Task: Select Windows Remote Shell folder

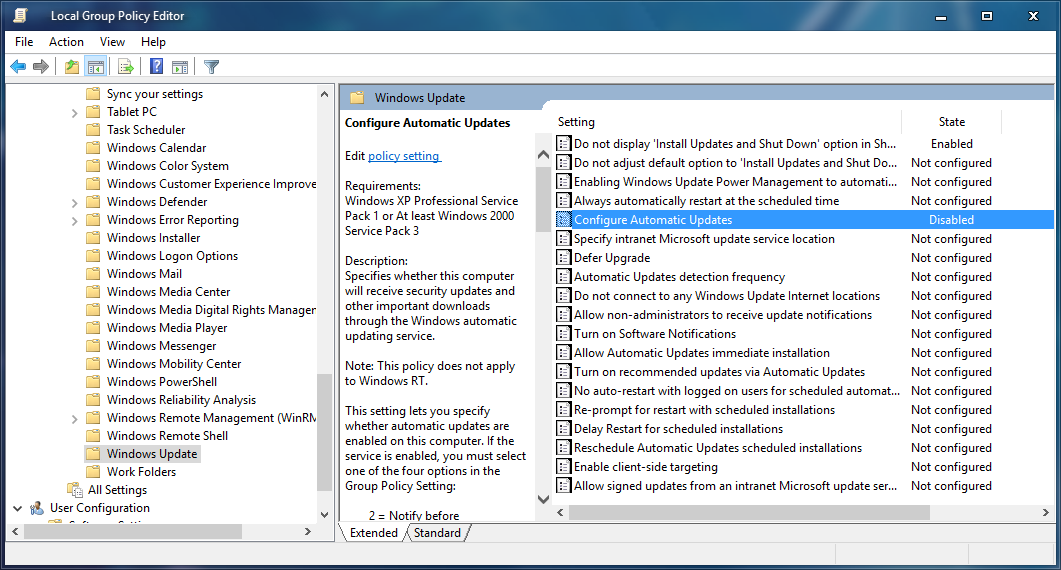Action: [167, 436]
